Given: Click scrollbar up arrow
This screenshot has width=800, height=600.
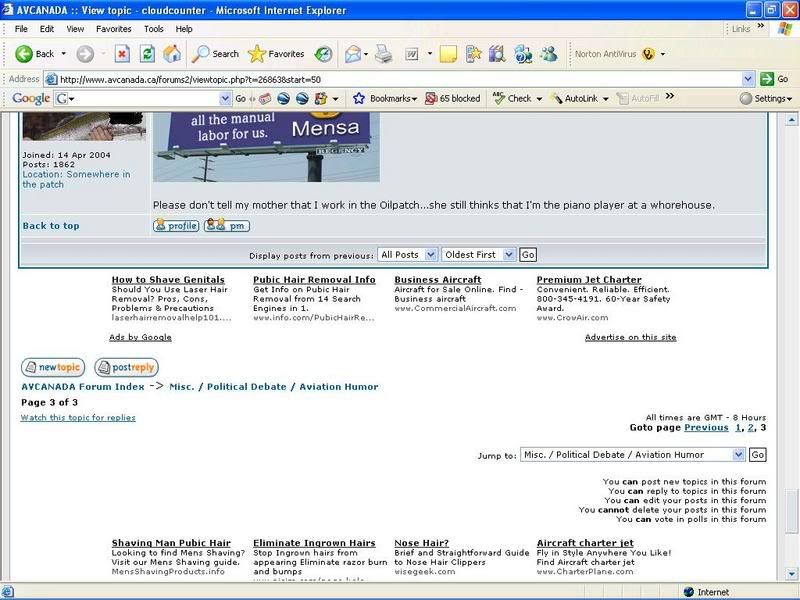Looking at the screenshot, I should tap(791, 120).
